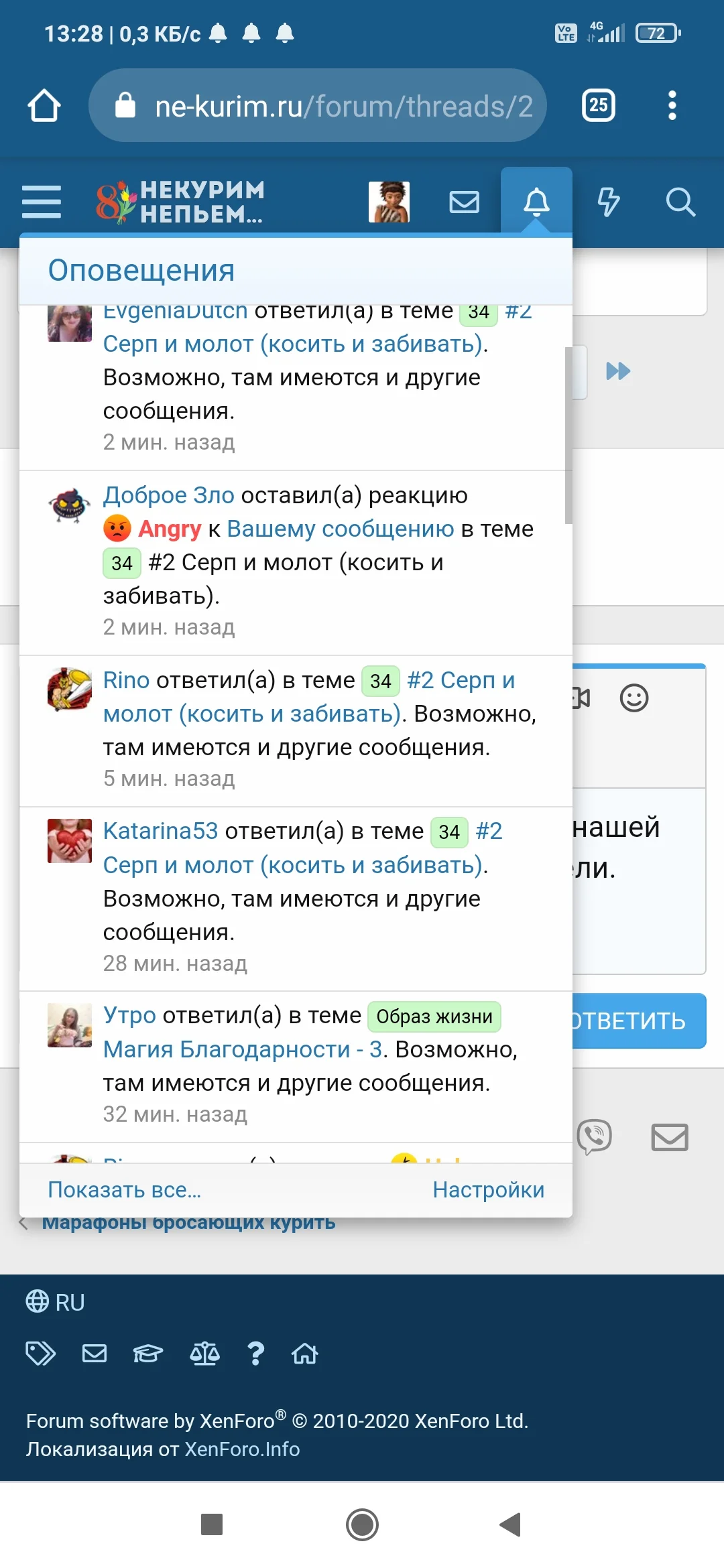Toggle the notifications bell in forum header
The height and width of the screenshot is (1568, 724).
tap(536, 202)
